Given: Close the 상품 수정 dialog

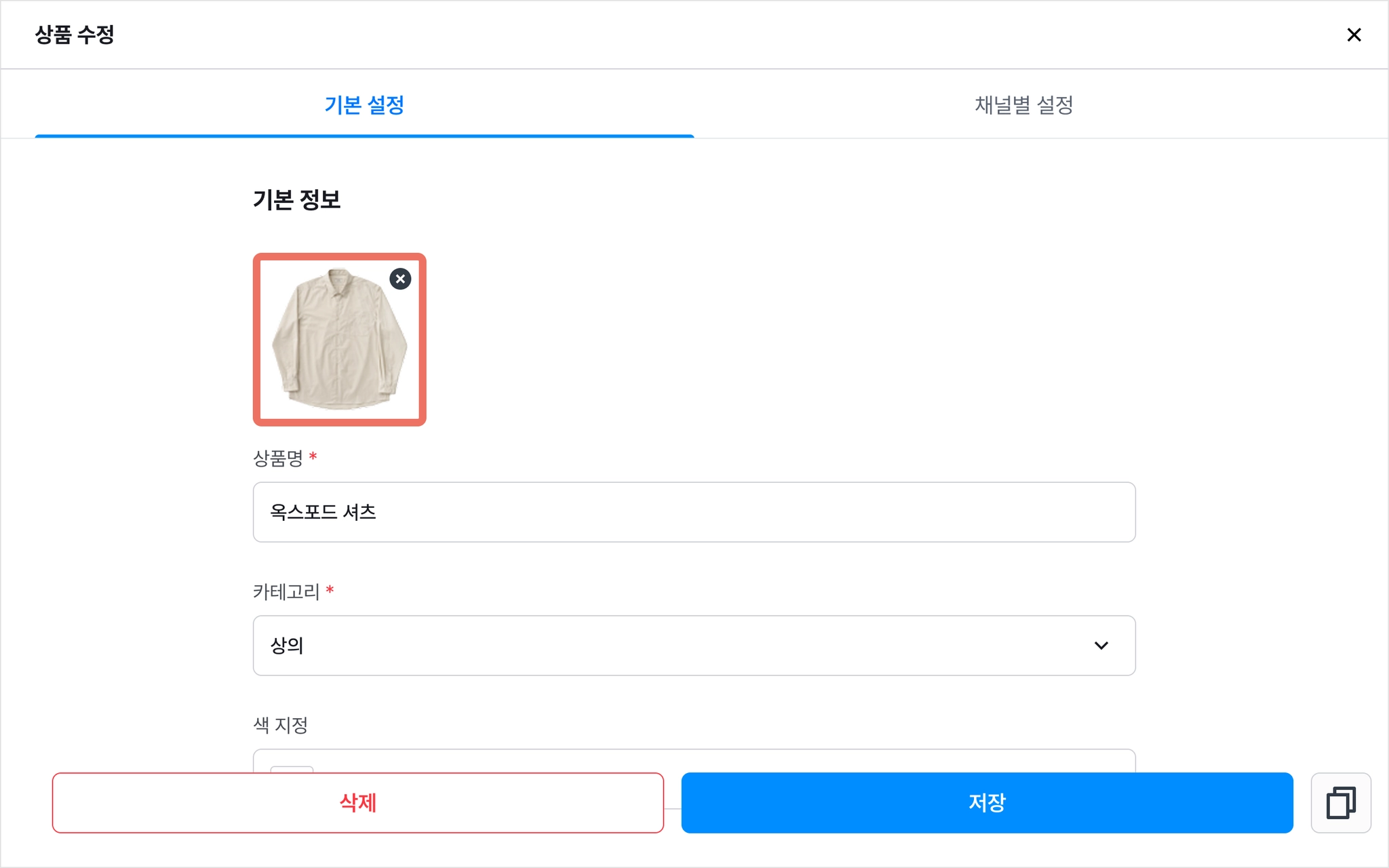Looking at the screenshot, I should pyautogui.click(x=1354, y=35).
